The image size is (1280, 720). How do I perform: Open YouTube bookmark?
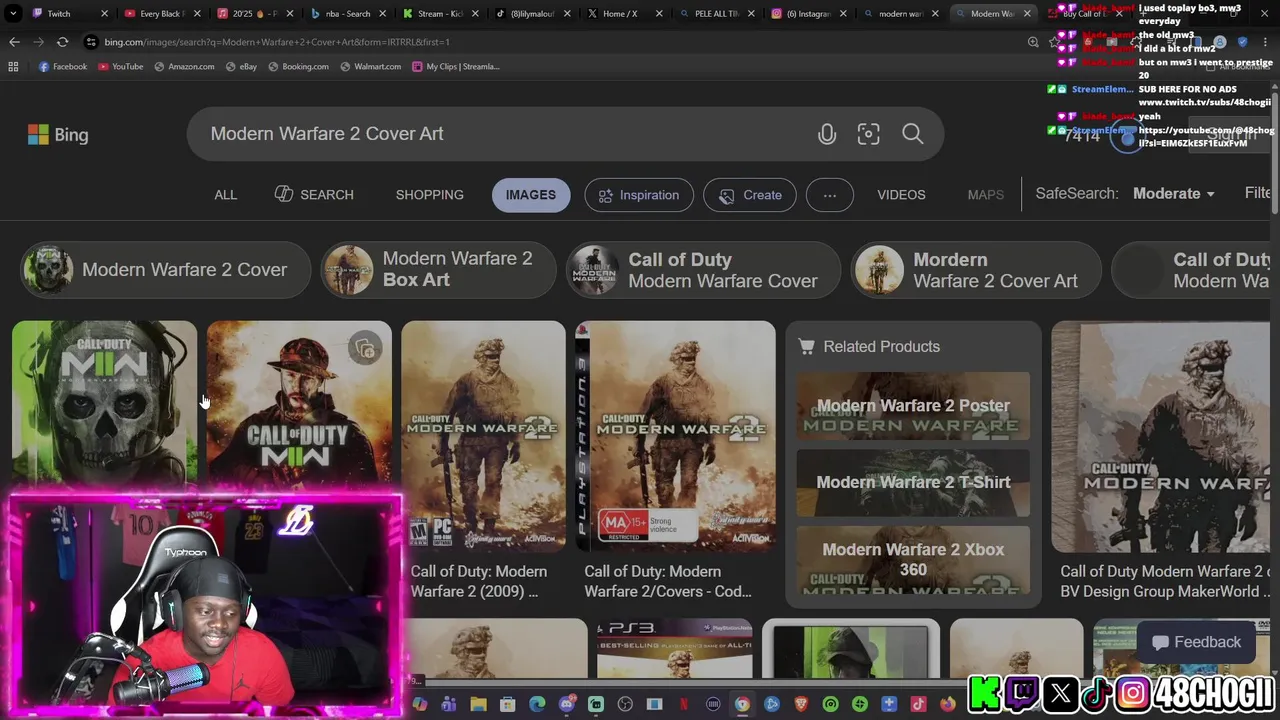[120, 66]
